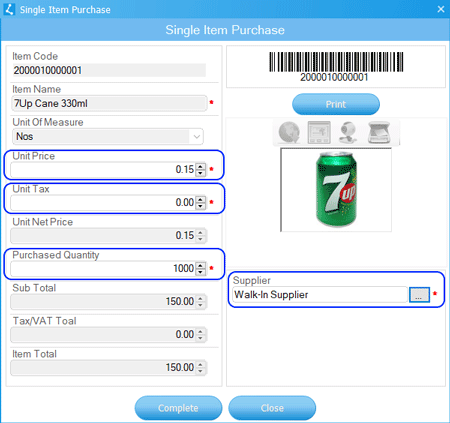450x423 pixels.
Task: Click the browse image file icon
Action: [x=319, y=132]
